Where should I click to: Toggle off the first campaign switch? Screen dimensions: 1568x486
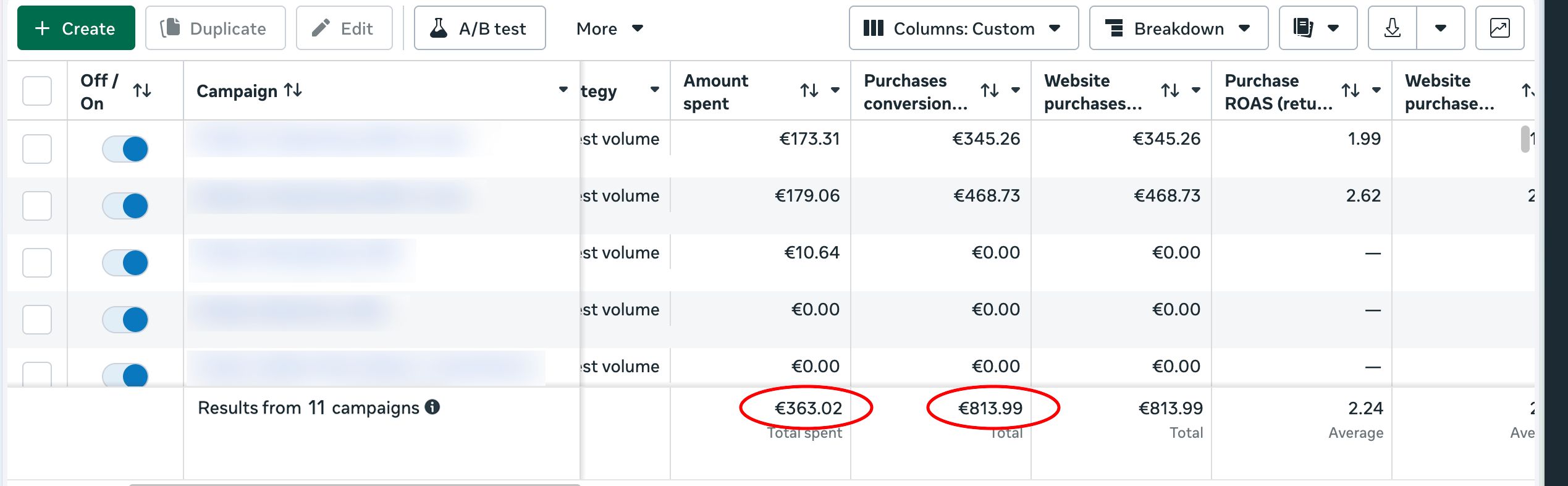tap(125, 149)
